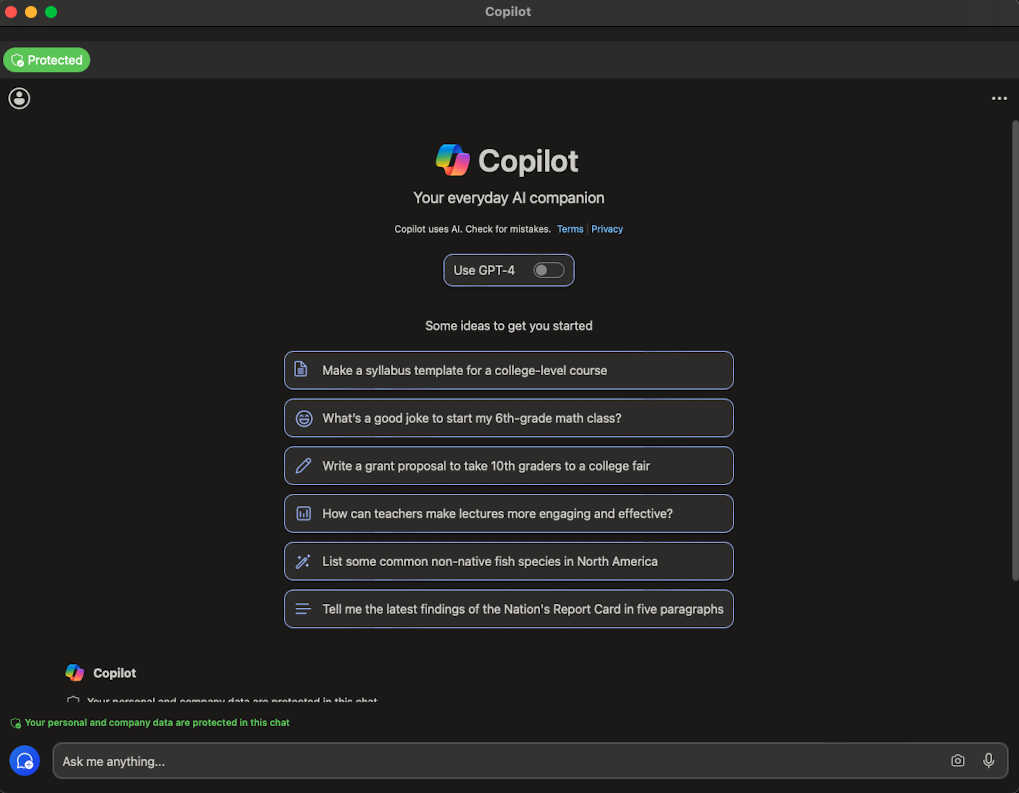Select the Nation's Report Card suggestion
The width and height of the screenshot is (1019, 793).
pyautogui.click(x=508, y=608)
